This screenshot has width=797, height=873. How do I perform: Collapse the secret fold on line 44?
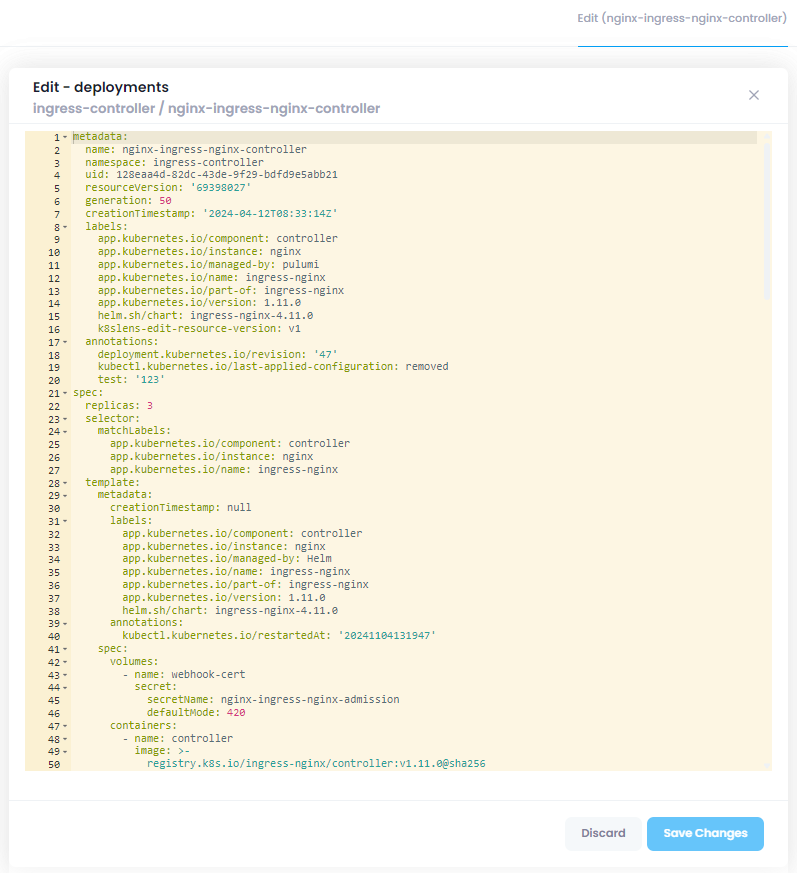(65, 688)
